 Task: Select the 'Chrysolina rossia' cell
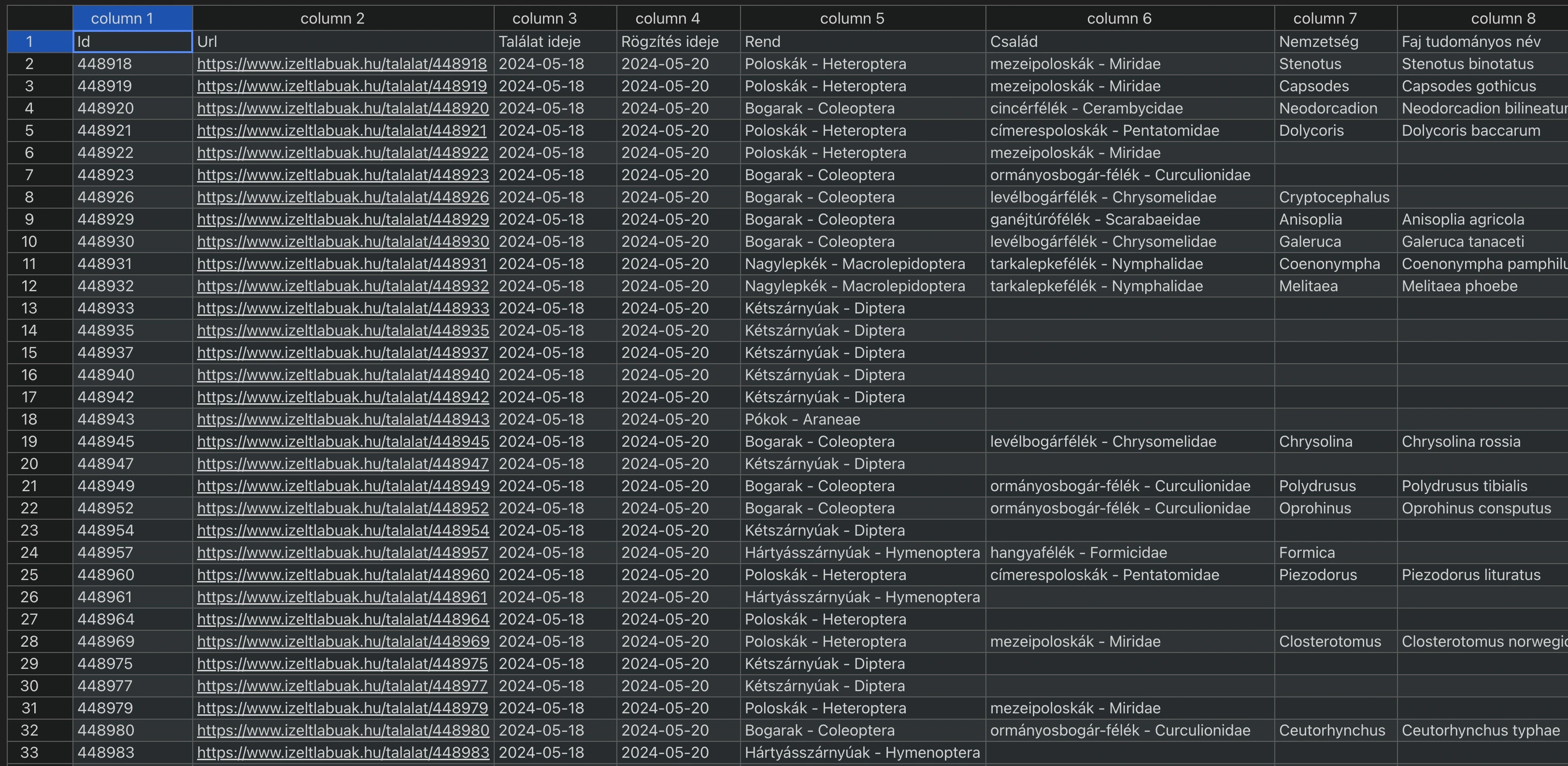[x=1461, y=442]
